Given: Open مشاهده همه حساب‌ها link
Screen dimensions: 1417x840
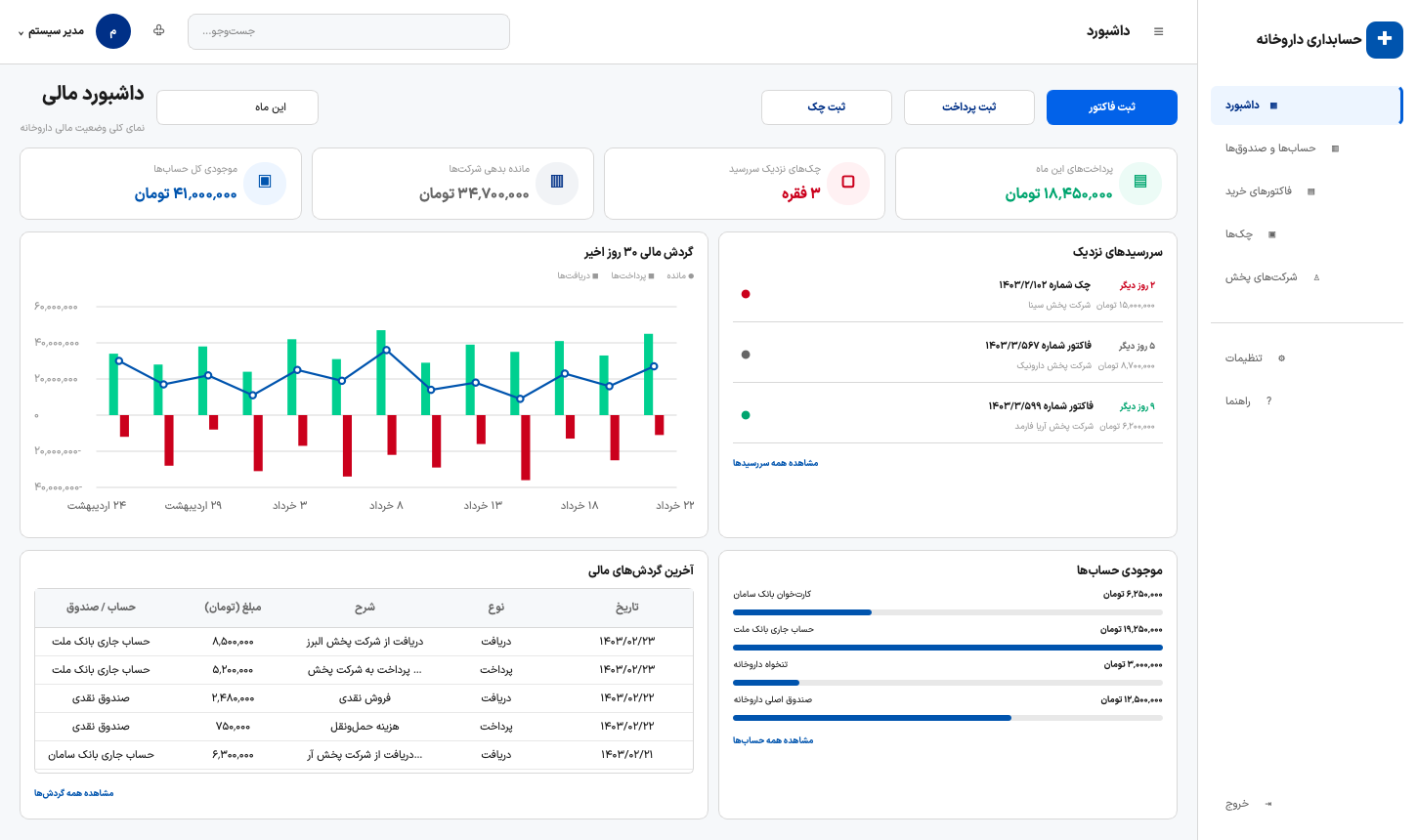Looking at the screenshot, I should tap(773, 740).
